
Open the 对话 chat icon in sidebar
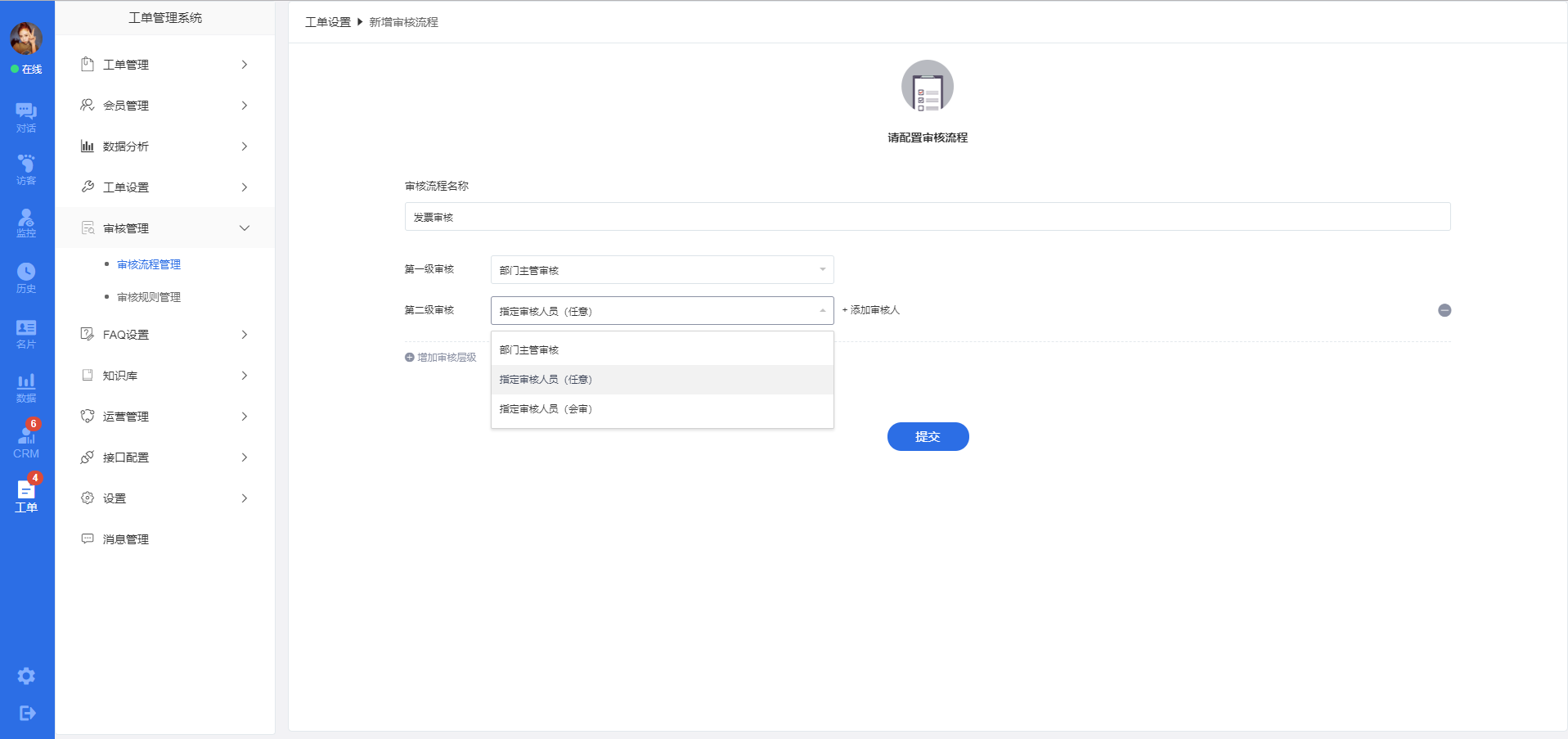pos(26,117)
